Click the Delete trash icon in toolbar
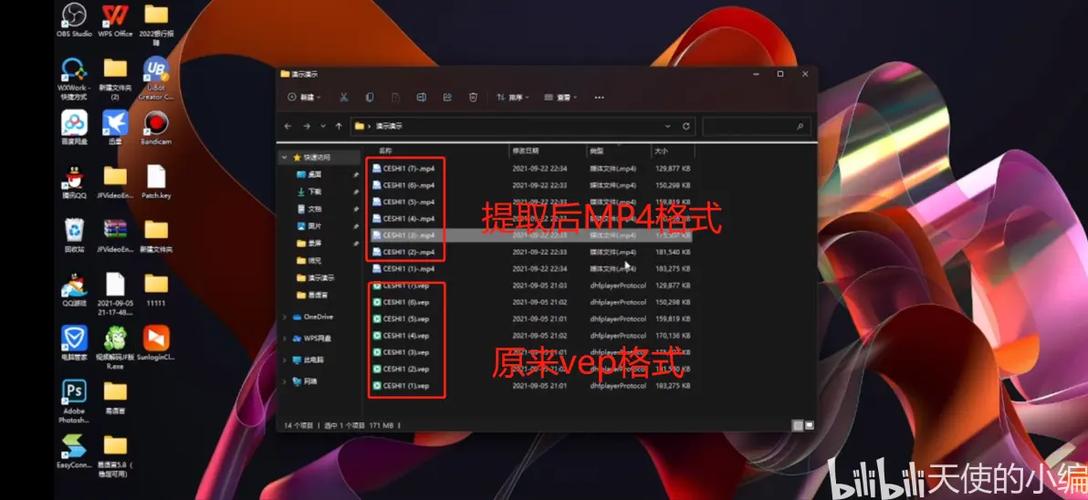This screenshot has height=500, width=1088. coord(473,98)
